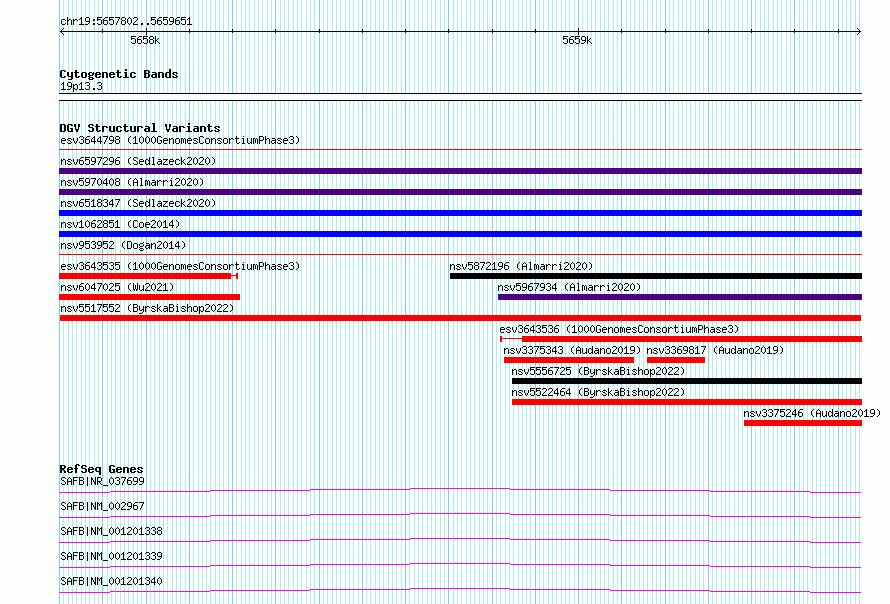Image resolution: width=890 pixels, height=604 pixels.
Task: Open the Cytogenetic Bands track title
Action: 119,74
